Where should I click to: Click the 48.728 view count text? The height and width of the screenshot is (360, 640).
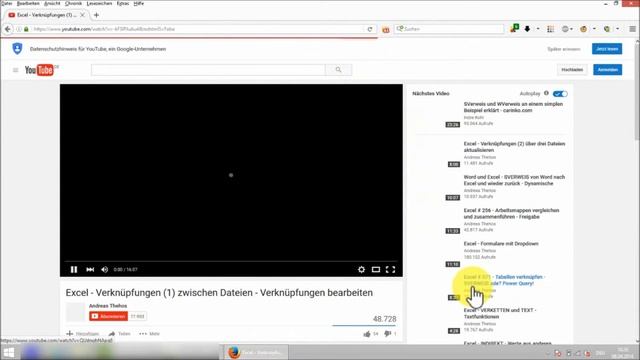coord(384,319)
